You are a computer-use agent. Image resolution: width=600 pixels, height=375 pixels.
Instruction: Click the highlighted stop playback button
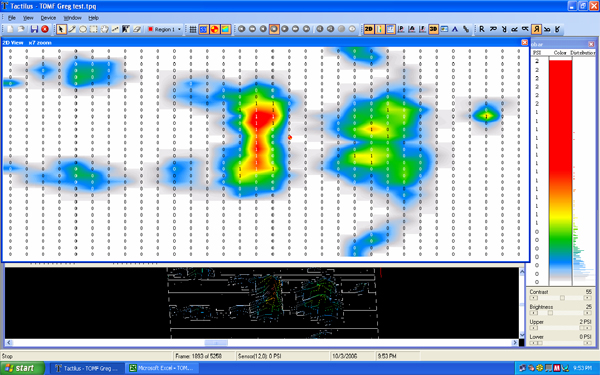pos(274,29)
